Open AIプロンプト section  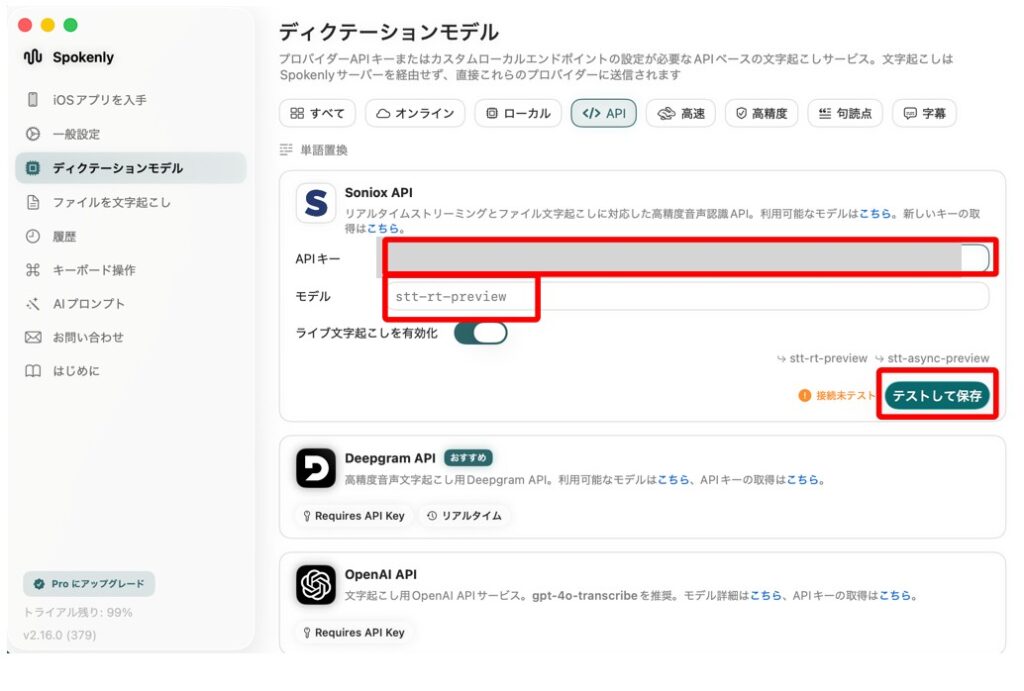[89, 304]
